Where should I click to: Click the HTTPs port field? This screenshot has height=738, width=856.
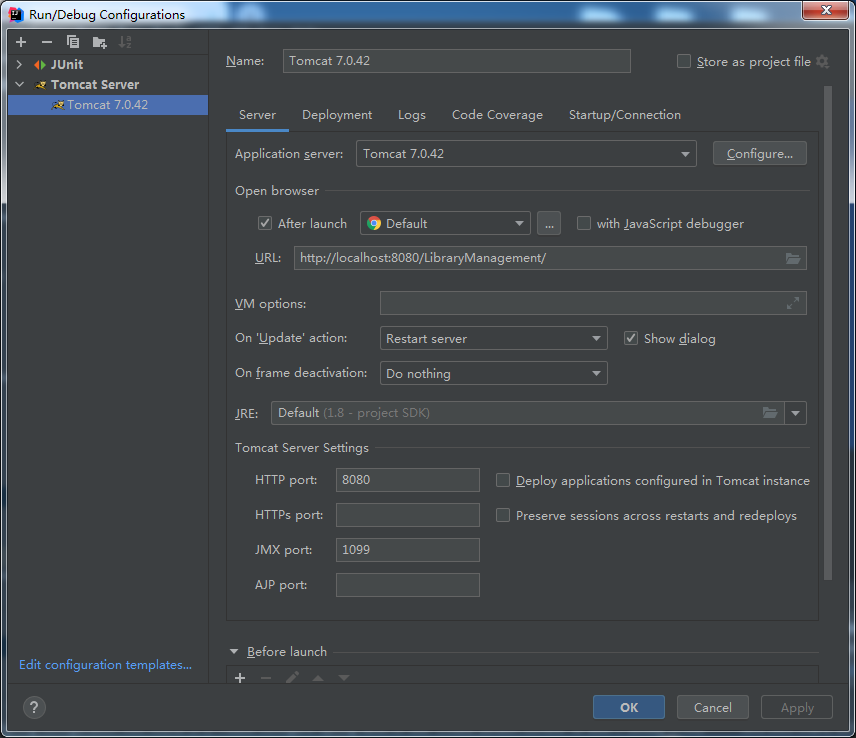(408, 515)
